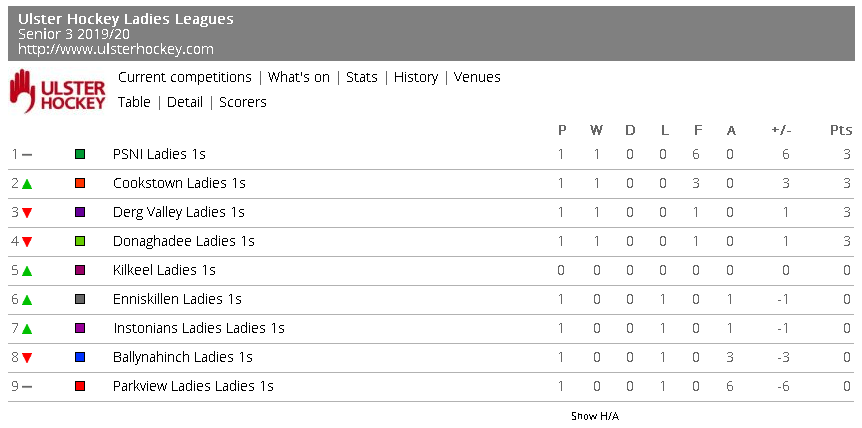Open the Donaghadee Ladies 1s team link
The height and width of the screenshot is (428, 862).
pos(183,242)
